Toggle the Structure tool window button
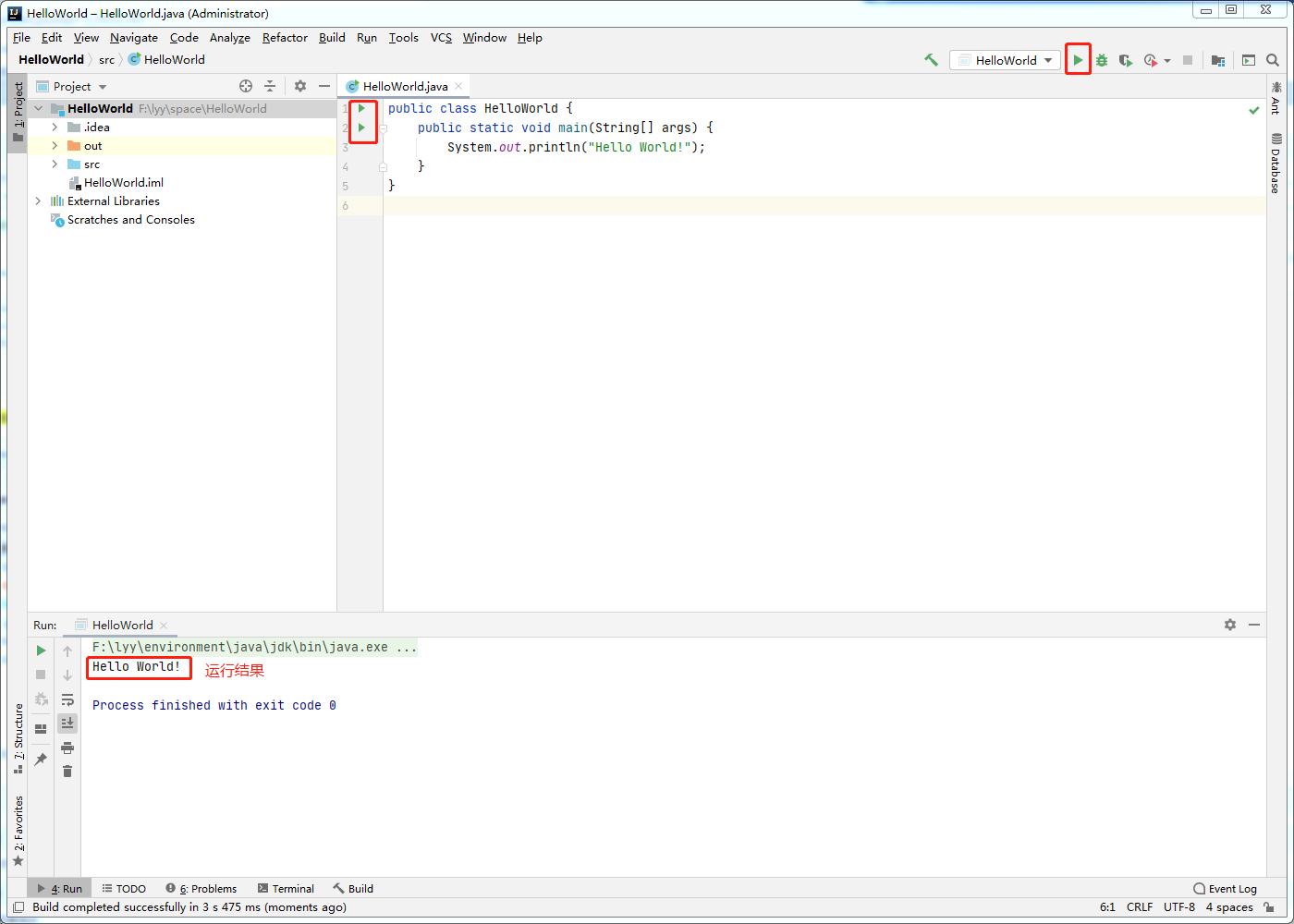The height and width of the screenshot is (924, 1294). (18, 738)
